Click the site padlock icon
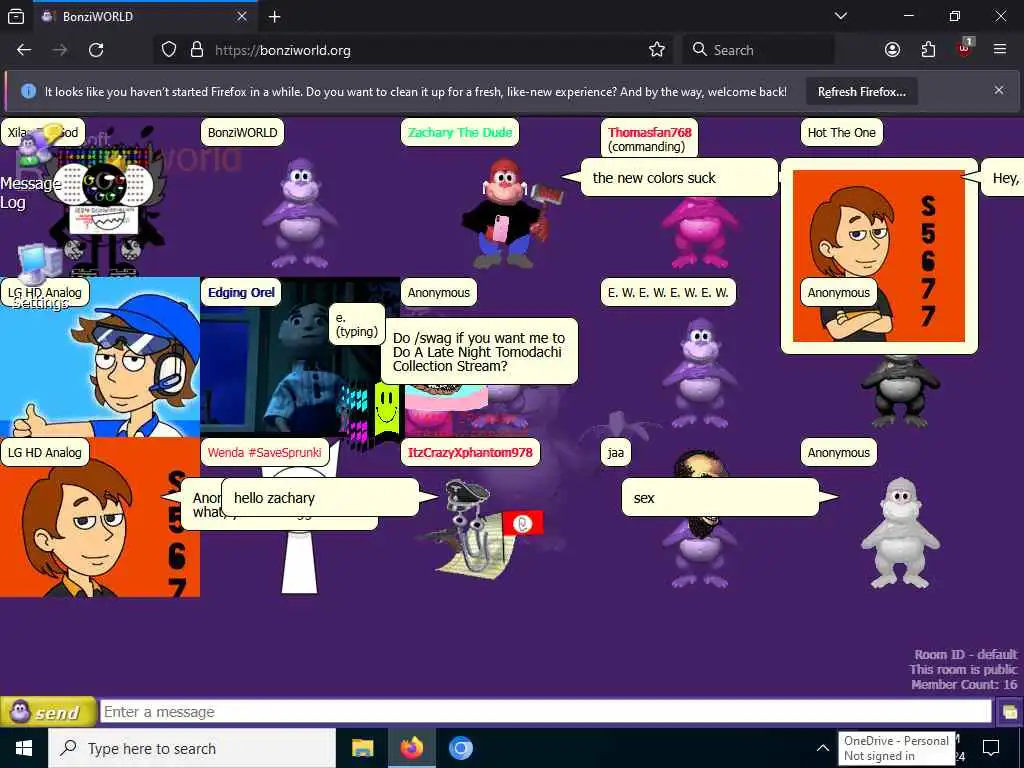 [x=197, y=50]
